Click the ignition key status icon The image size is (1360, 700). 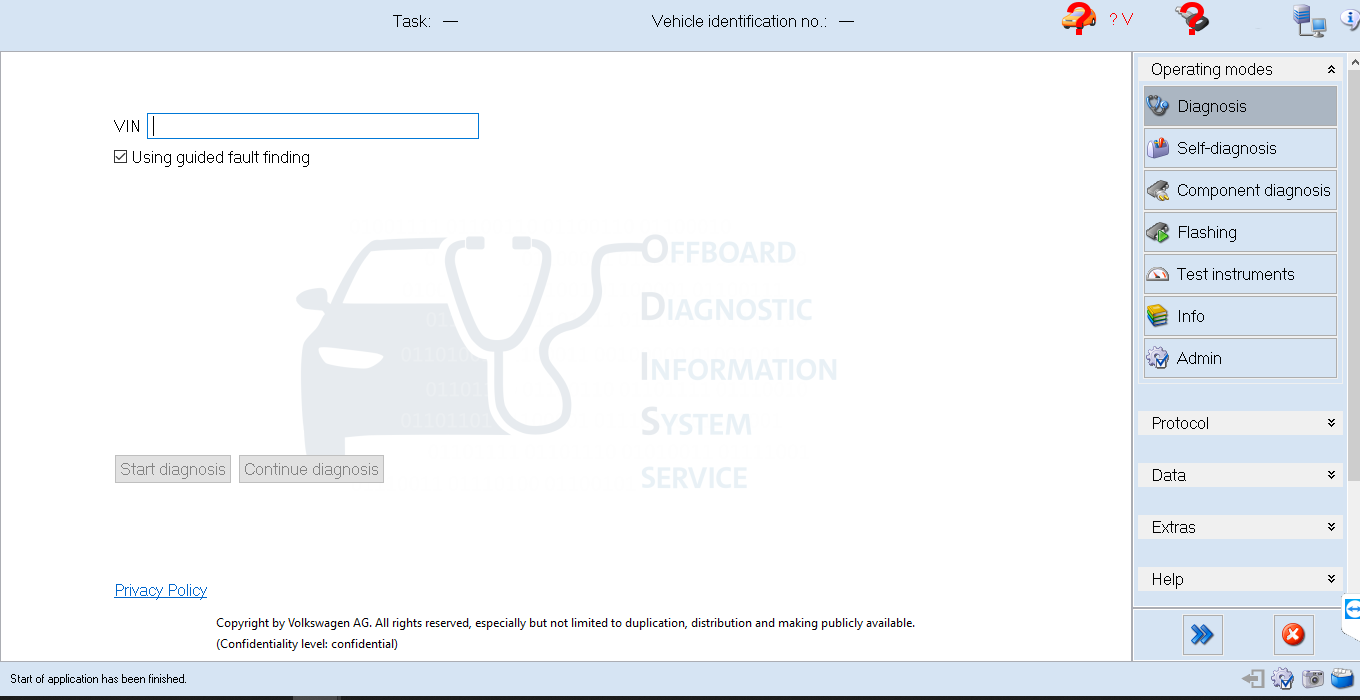pyautogui.click(x=1192, y=20)
